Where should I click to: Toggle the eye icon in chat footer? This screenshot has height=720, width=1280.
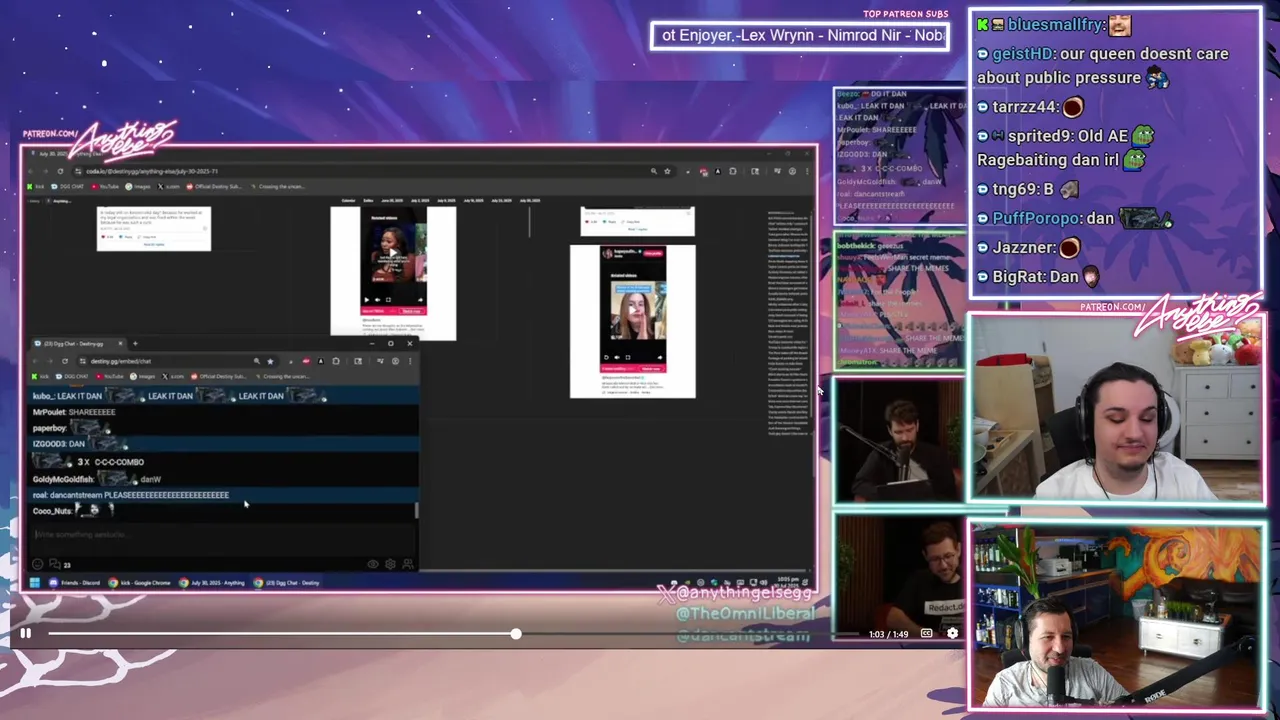point(373,565)
